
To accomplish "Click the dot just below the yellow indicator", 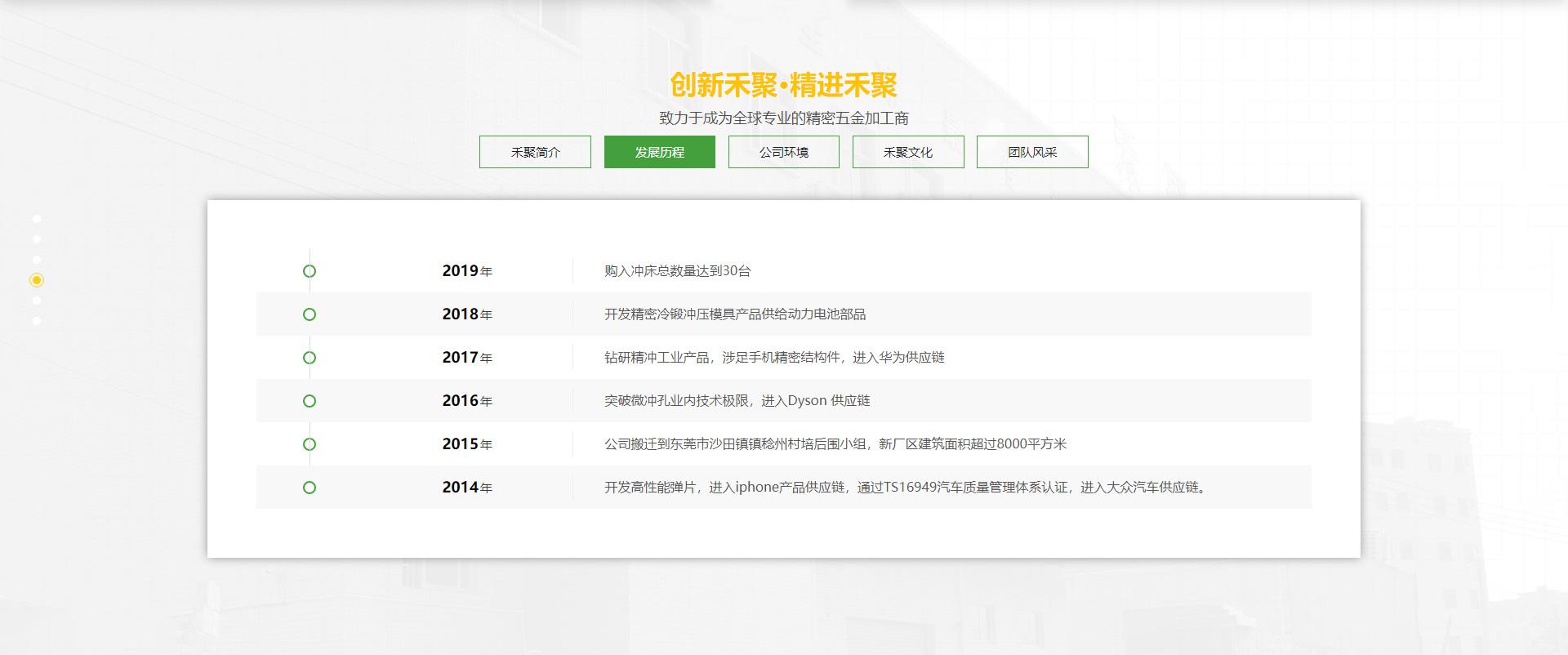I will click(37, 301).
